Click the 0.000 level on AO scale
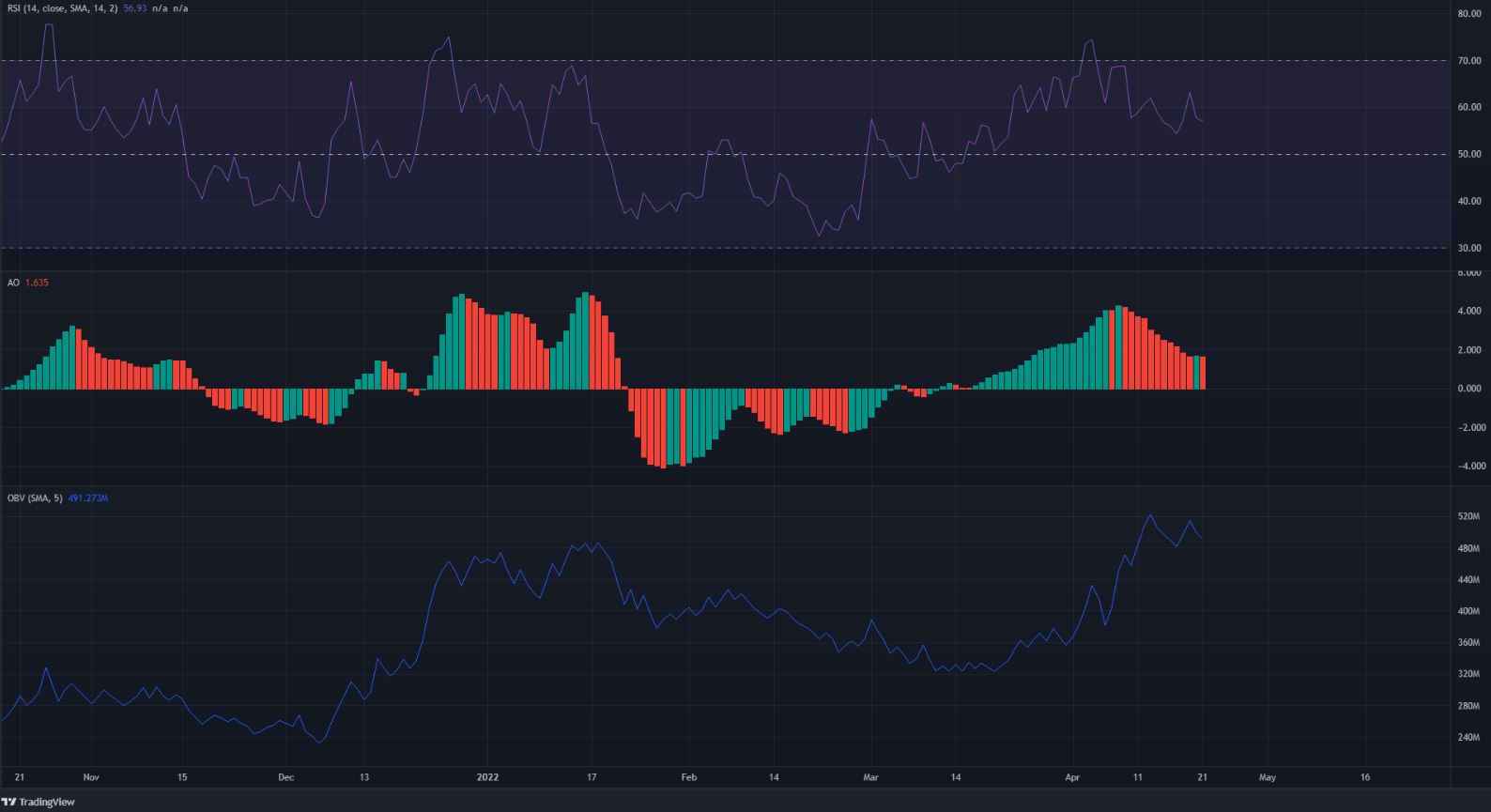The width and height of the screenshot is (1491, 812). coord(1468,389)
